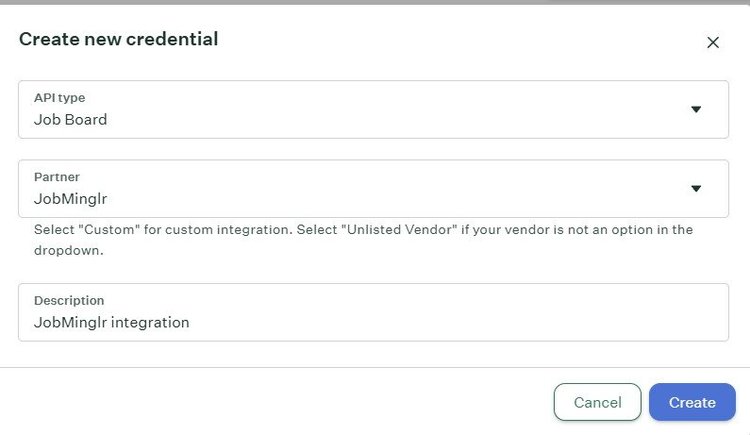Viewport: 750px width, 435px height.
Task: Click the "Create new credential" dialog title
Action: [118, 39]
